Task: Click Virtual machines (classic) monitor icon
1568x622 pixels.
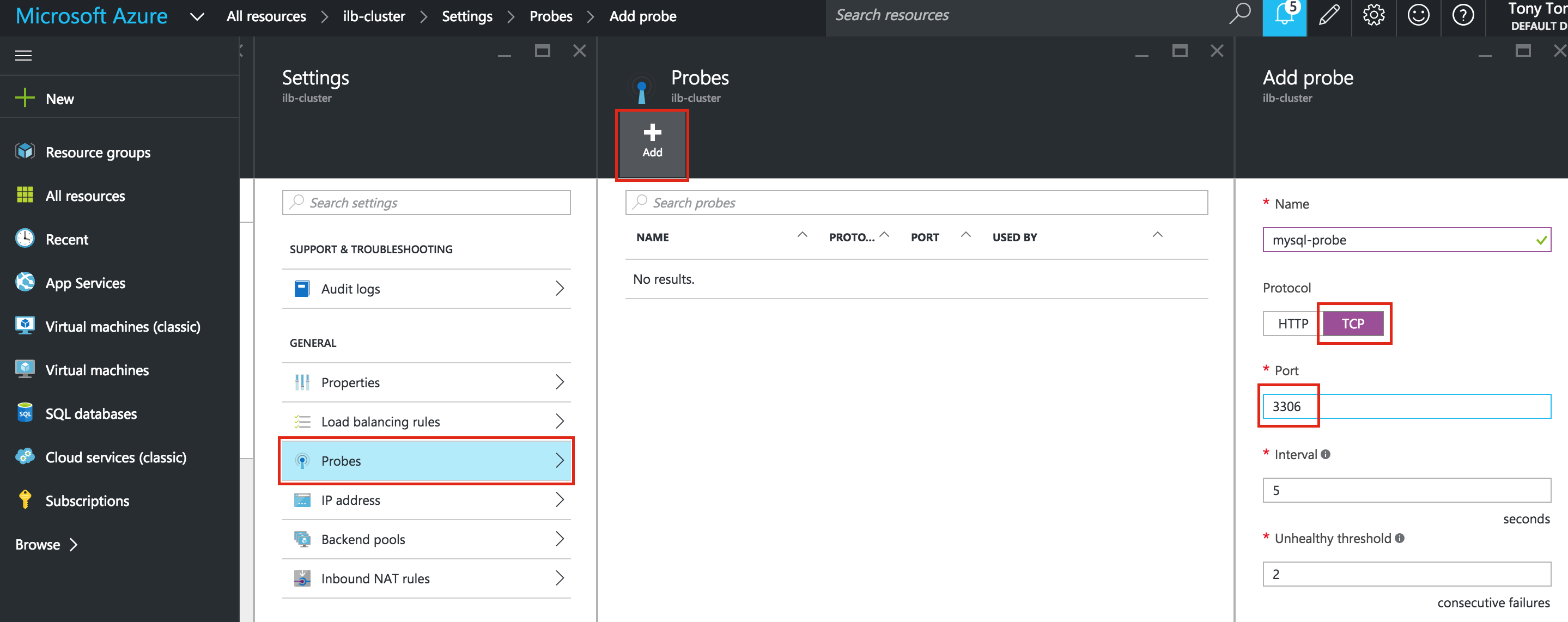Action: [25, 326]
